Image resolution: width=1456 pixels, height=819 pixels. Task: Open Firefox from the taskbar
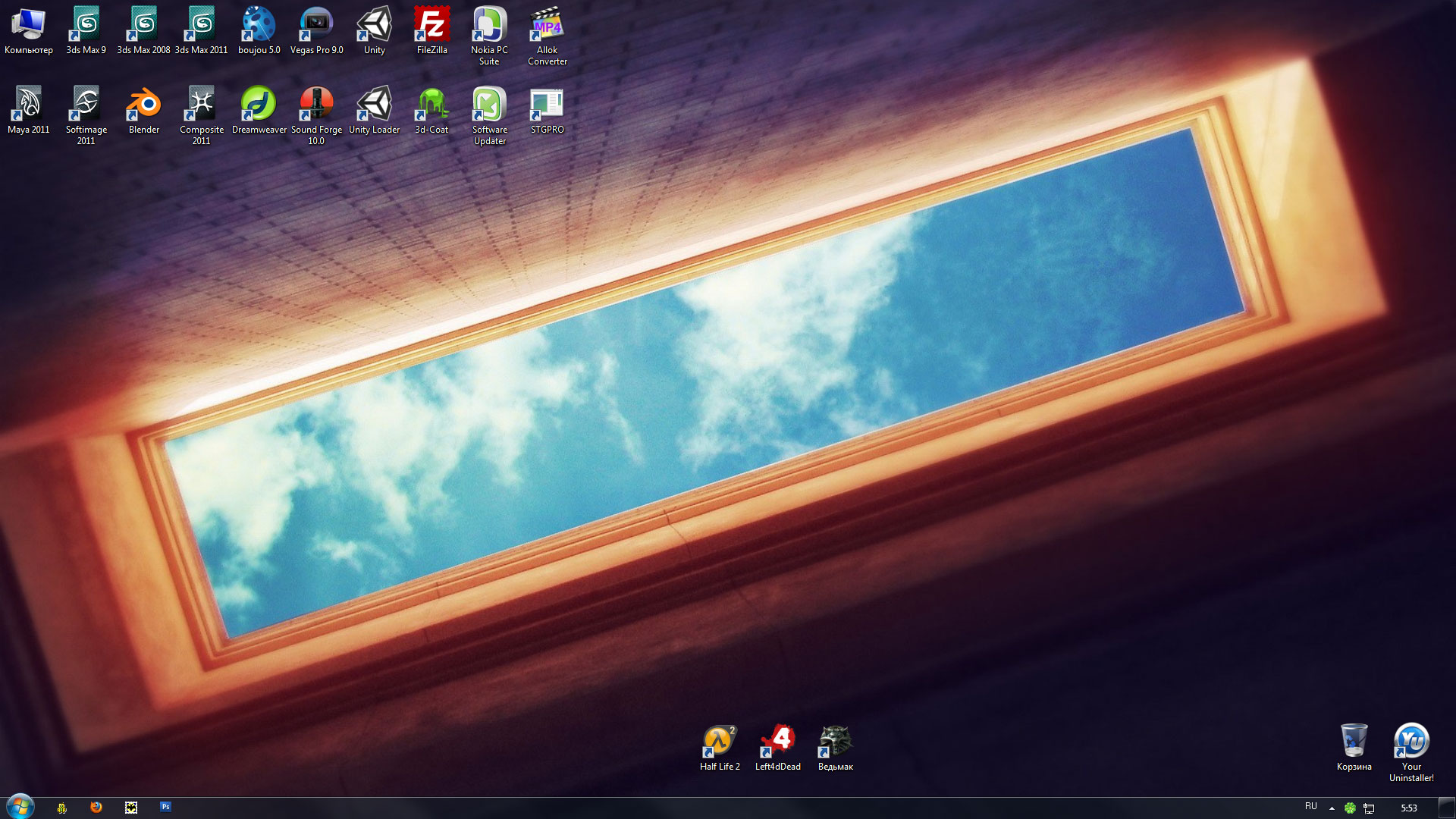point(96,807)
